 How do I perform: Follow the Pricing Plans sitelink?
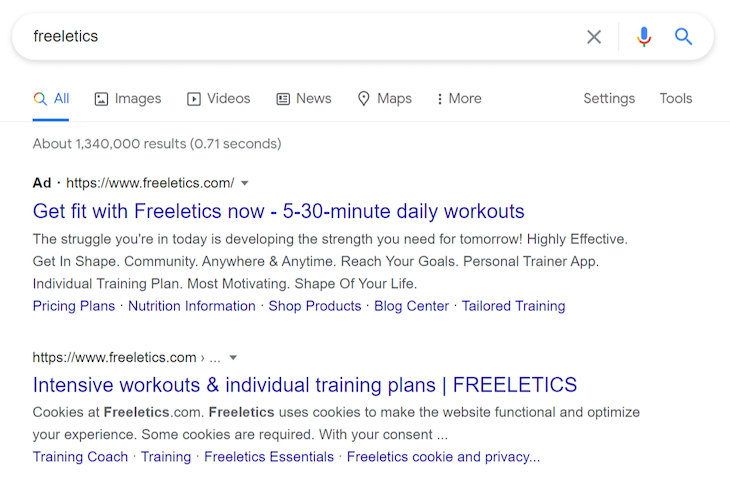74,306
